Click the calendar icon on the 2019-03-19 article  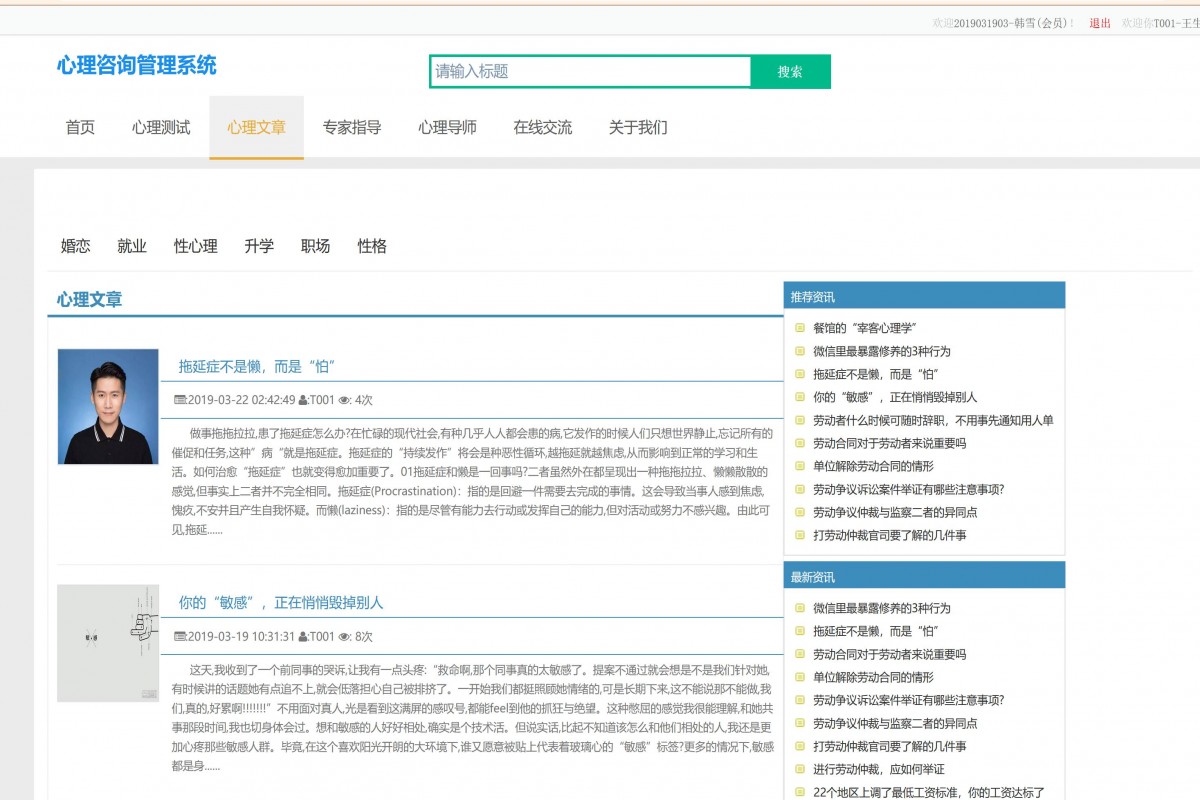coord(179,634)
